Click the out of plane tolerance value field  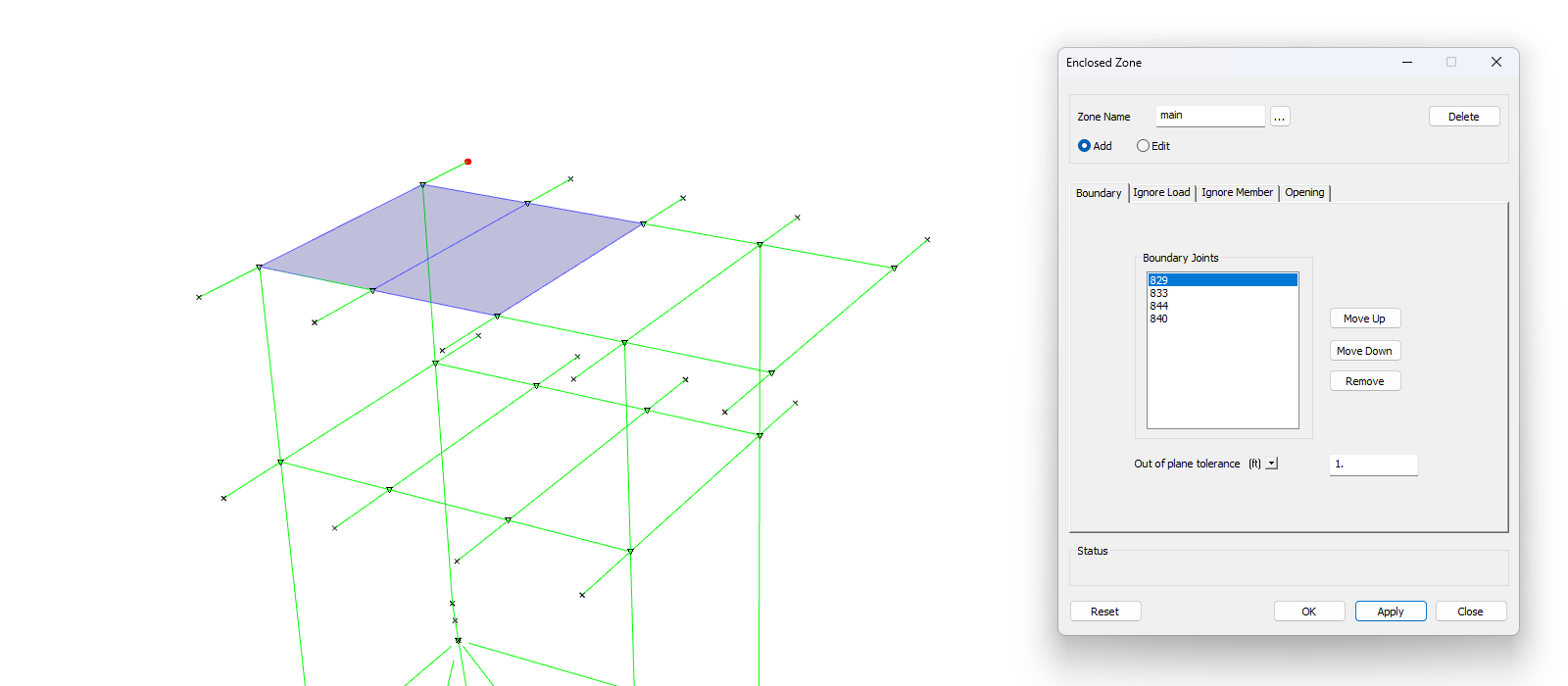click(x=1373, y=465)
